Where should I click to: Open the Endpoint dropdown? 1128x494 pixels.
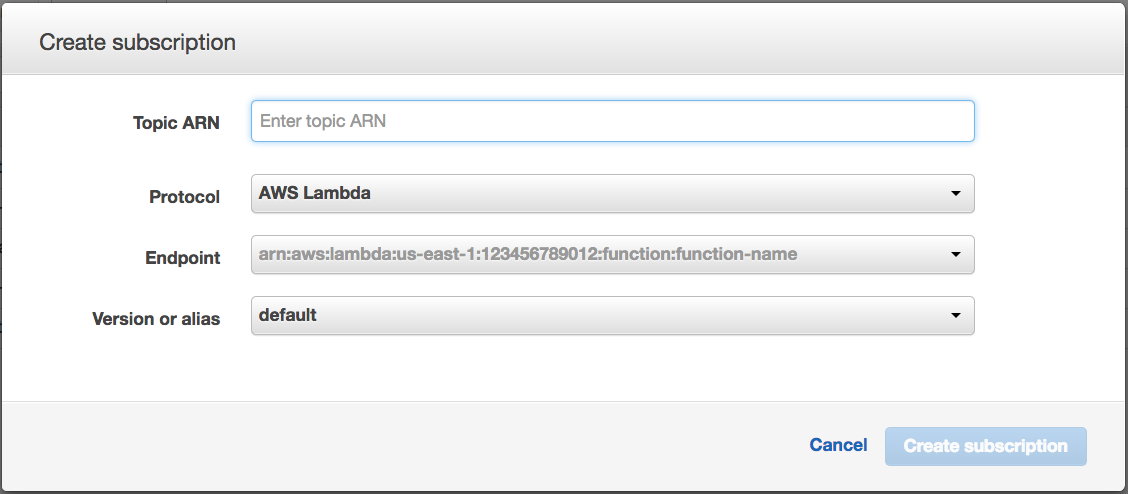(x=612, y=254)
